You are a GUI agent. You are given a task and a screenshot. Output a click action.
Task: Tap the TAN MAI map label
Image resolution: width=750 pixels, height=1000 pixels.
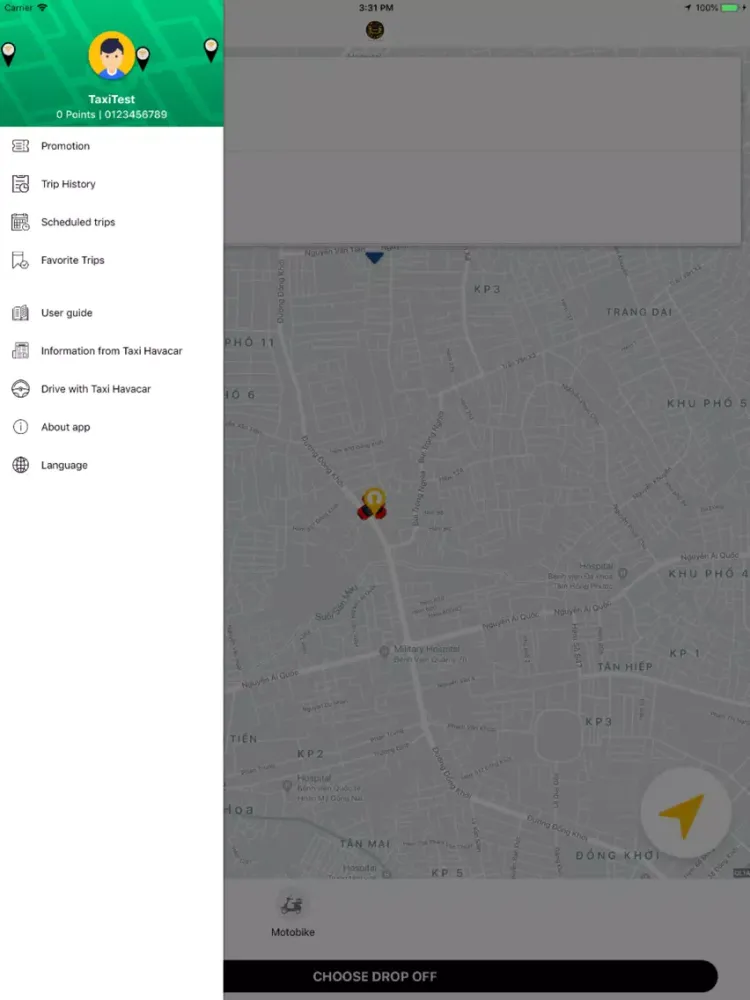click(364, 844)
